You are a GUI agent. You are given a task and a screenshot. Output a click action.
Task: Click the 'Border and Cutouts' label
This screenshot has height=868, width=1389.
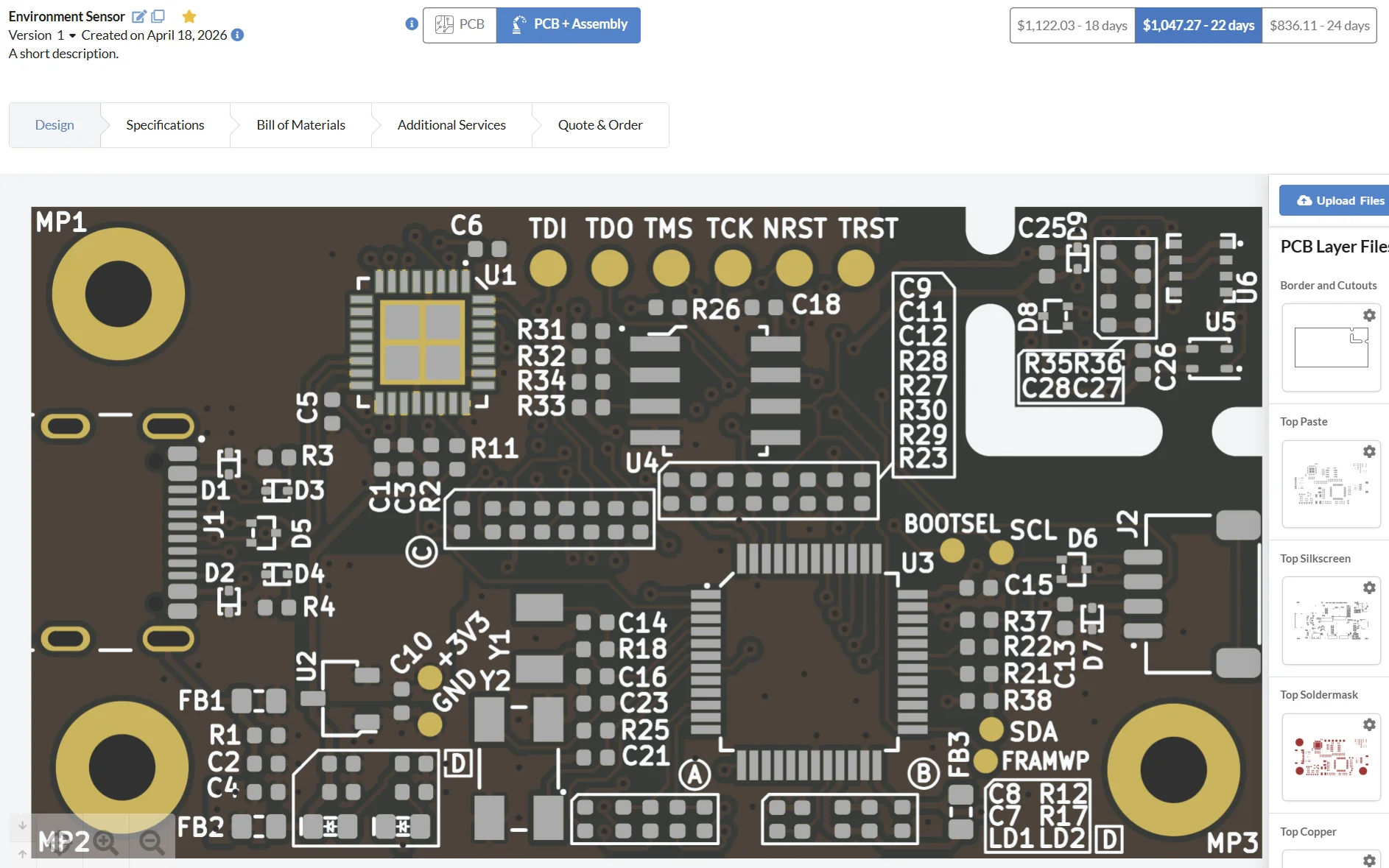pos(1329,286)
